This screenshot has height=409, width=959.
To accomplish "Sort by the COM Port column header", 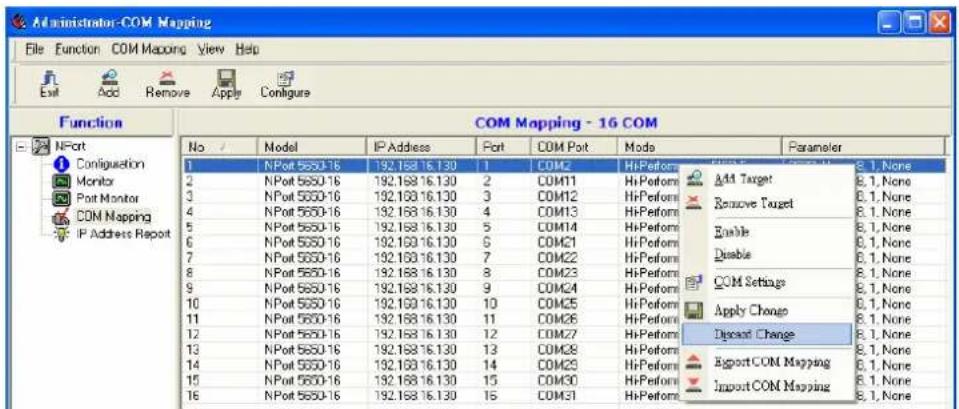I will click(574, 147).
